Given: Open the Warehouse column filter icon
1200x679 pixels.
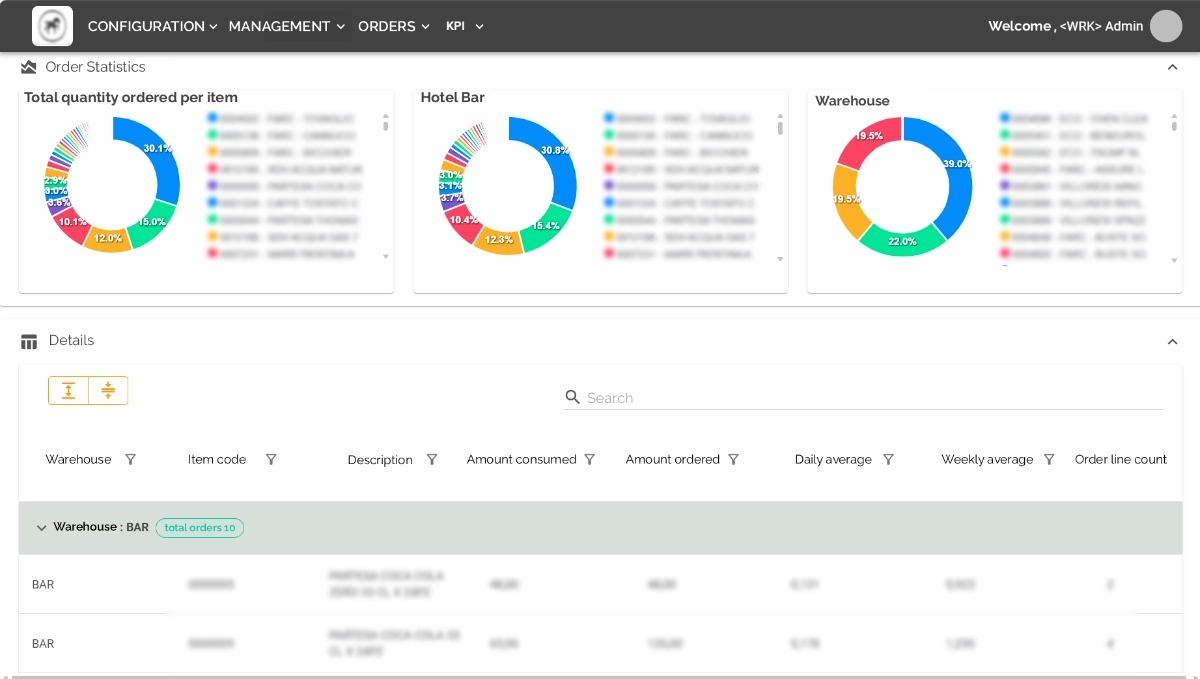Looking at the screenshot, I should (x=131, y=459).
